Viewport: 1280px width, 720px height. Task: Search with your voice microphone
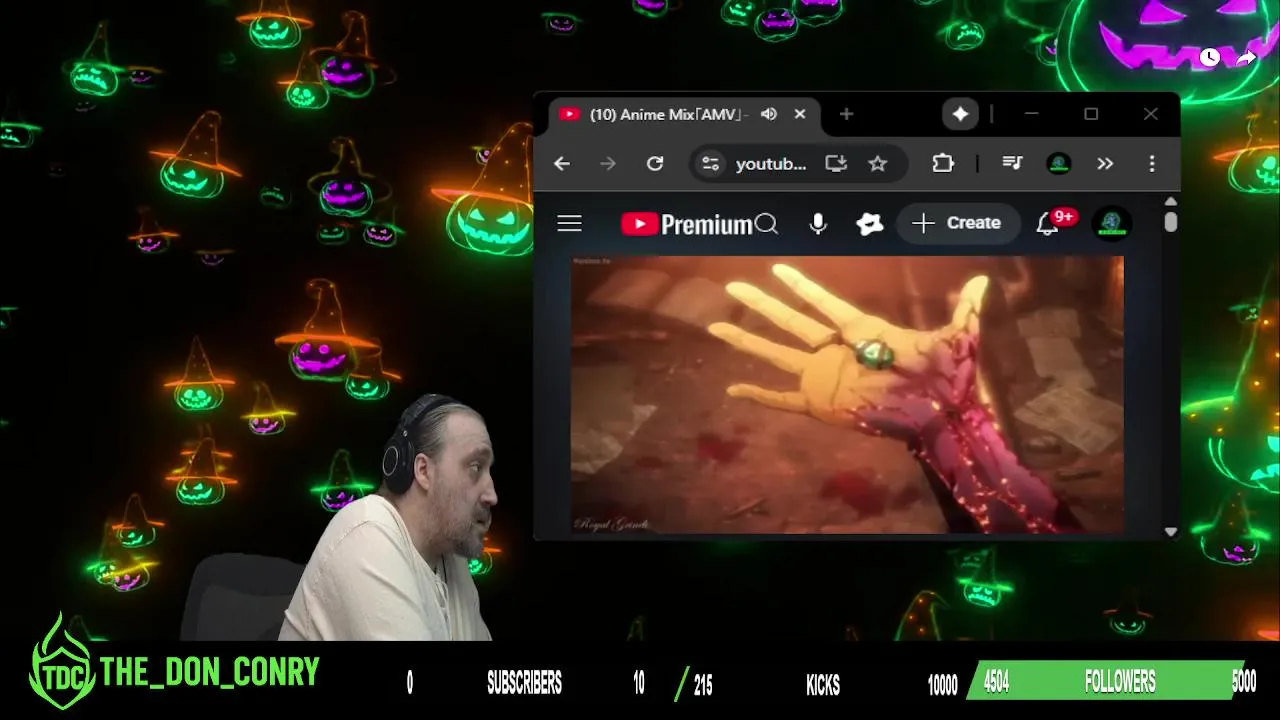[818, 223]
